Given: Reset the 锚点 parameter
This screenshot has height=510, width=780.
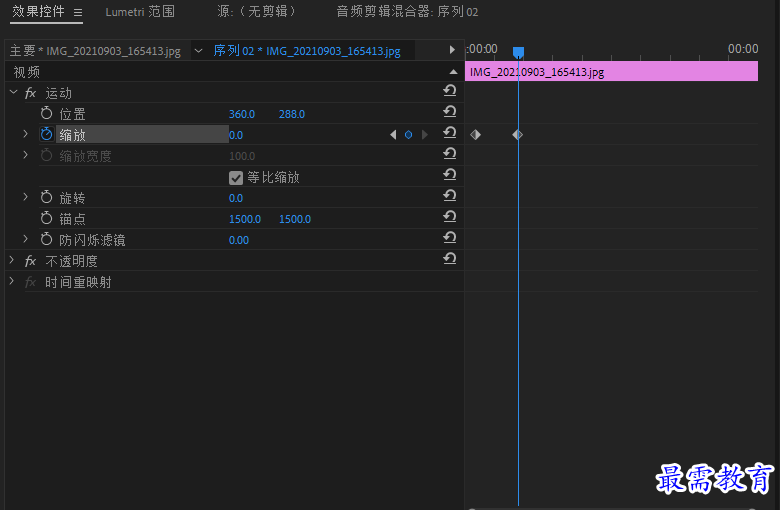Looking at the screenshot, I should 450,216.
